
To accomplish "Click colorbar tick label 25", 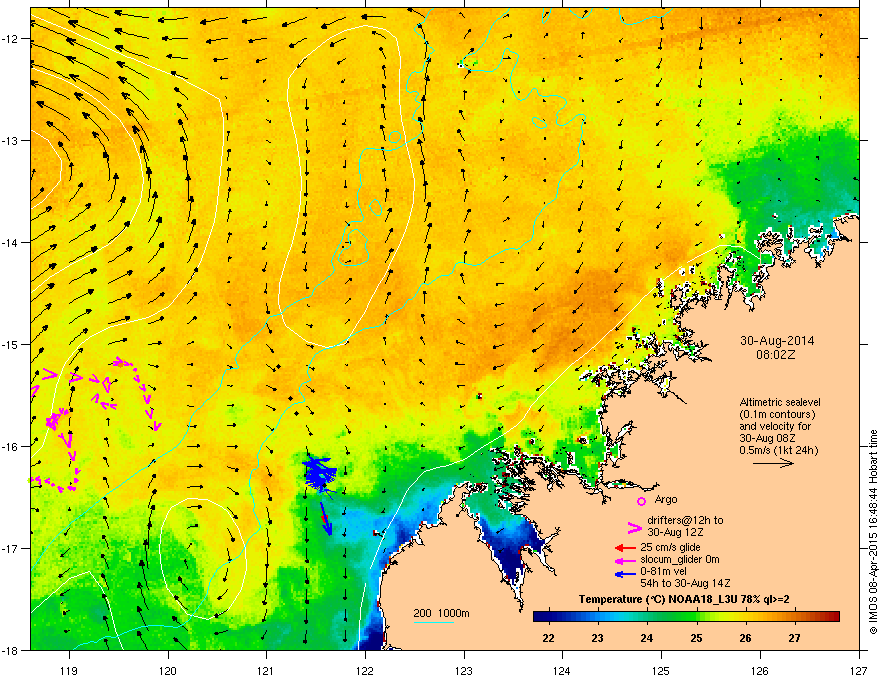I will (696, 638).
